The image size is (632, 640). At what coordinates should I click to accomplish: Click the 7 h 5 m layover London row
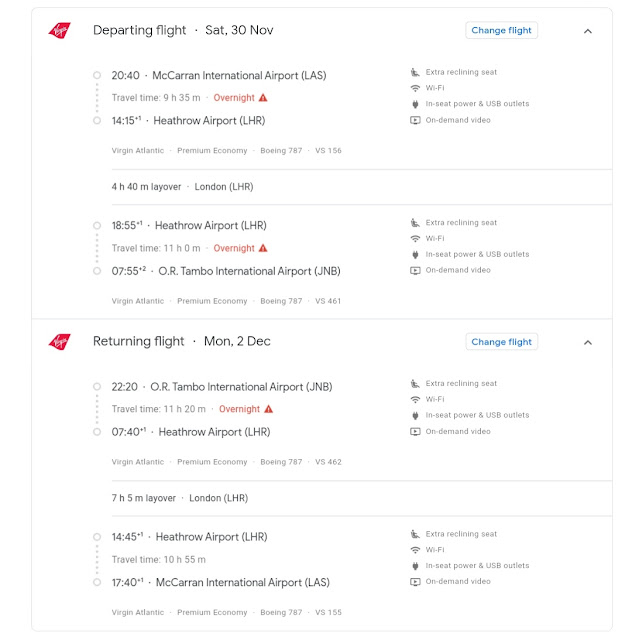180,498
